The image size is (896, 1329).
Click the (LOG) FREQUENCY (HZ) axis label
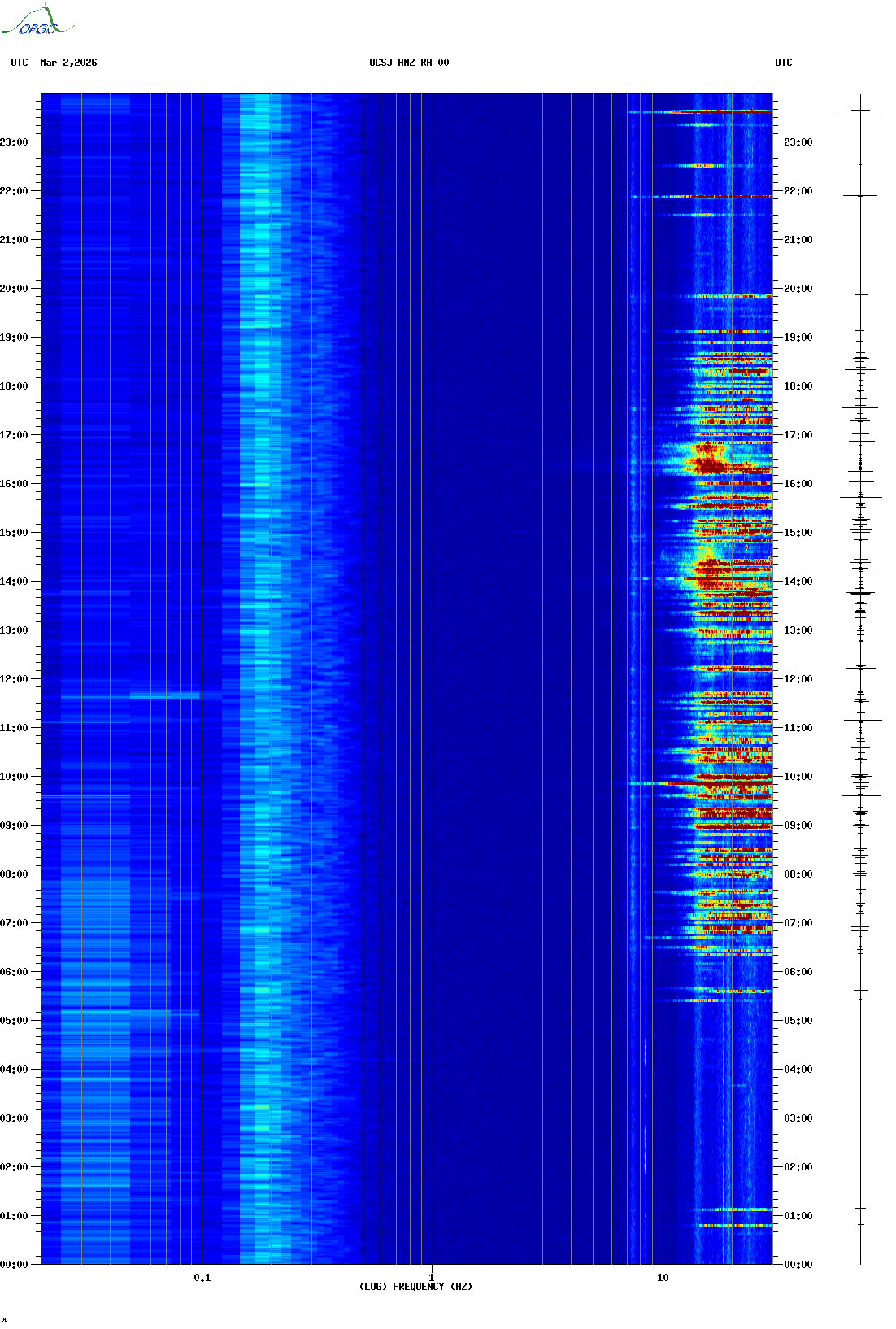tap(415, 1287)
